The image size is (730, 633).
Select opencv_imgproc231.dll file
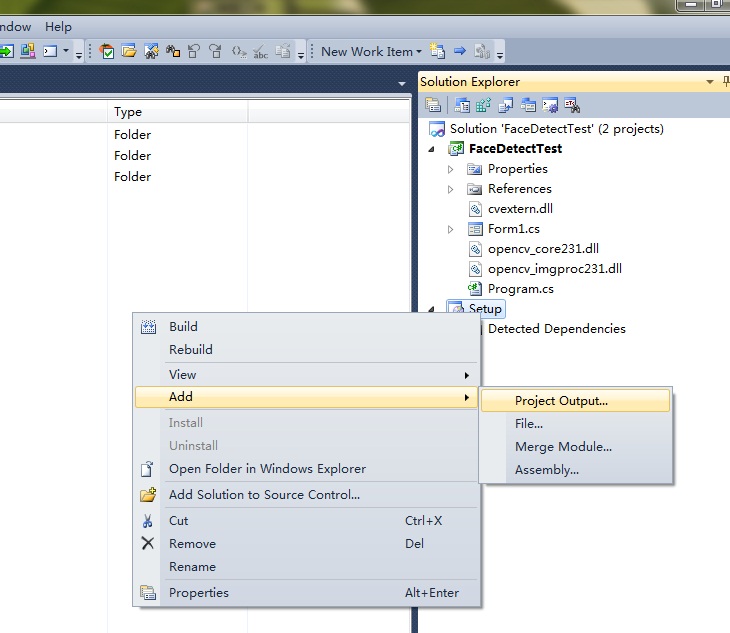[554, 269]
